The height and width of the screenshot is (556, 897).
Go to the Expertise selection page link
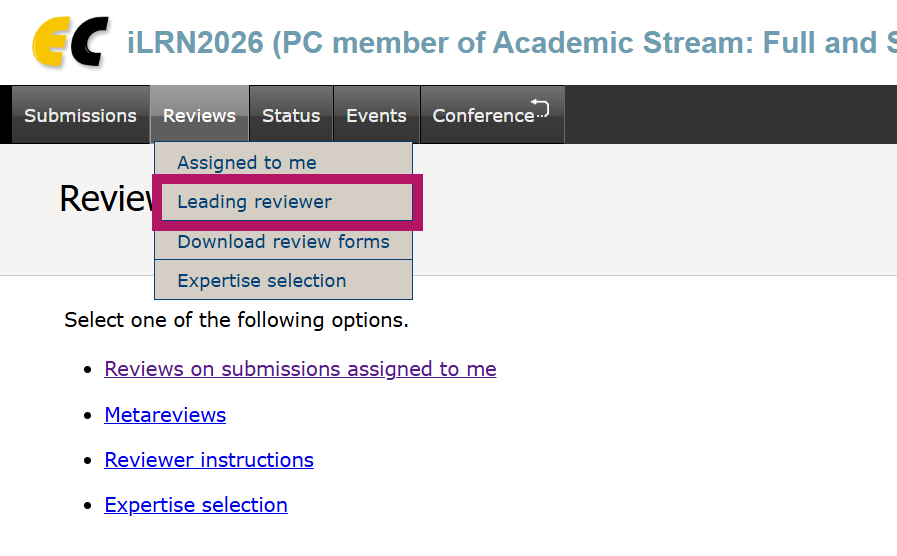(196, 505)
